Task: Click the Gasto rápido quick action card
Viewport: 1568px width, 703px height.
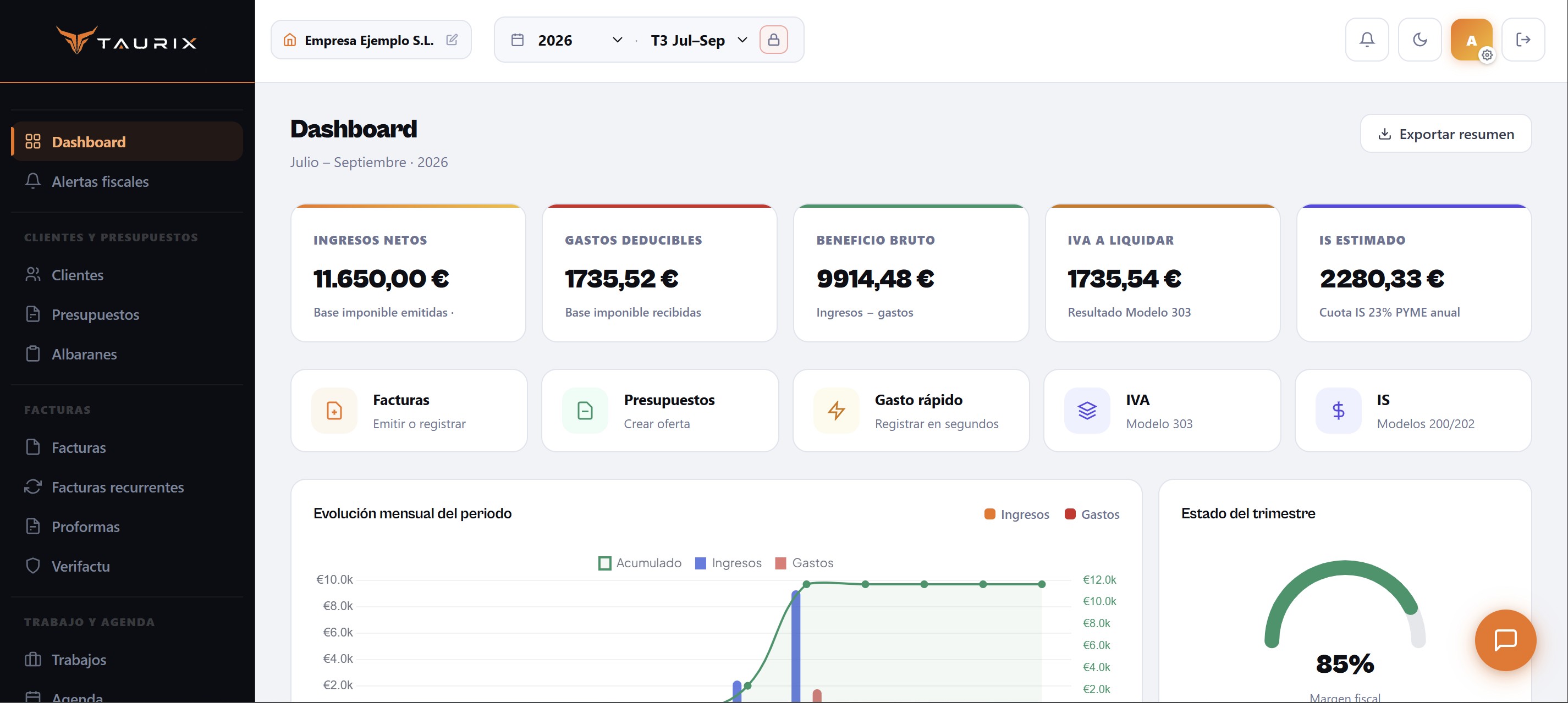Action: (x=911, y=411)
